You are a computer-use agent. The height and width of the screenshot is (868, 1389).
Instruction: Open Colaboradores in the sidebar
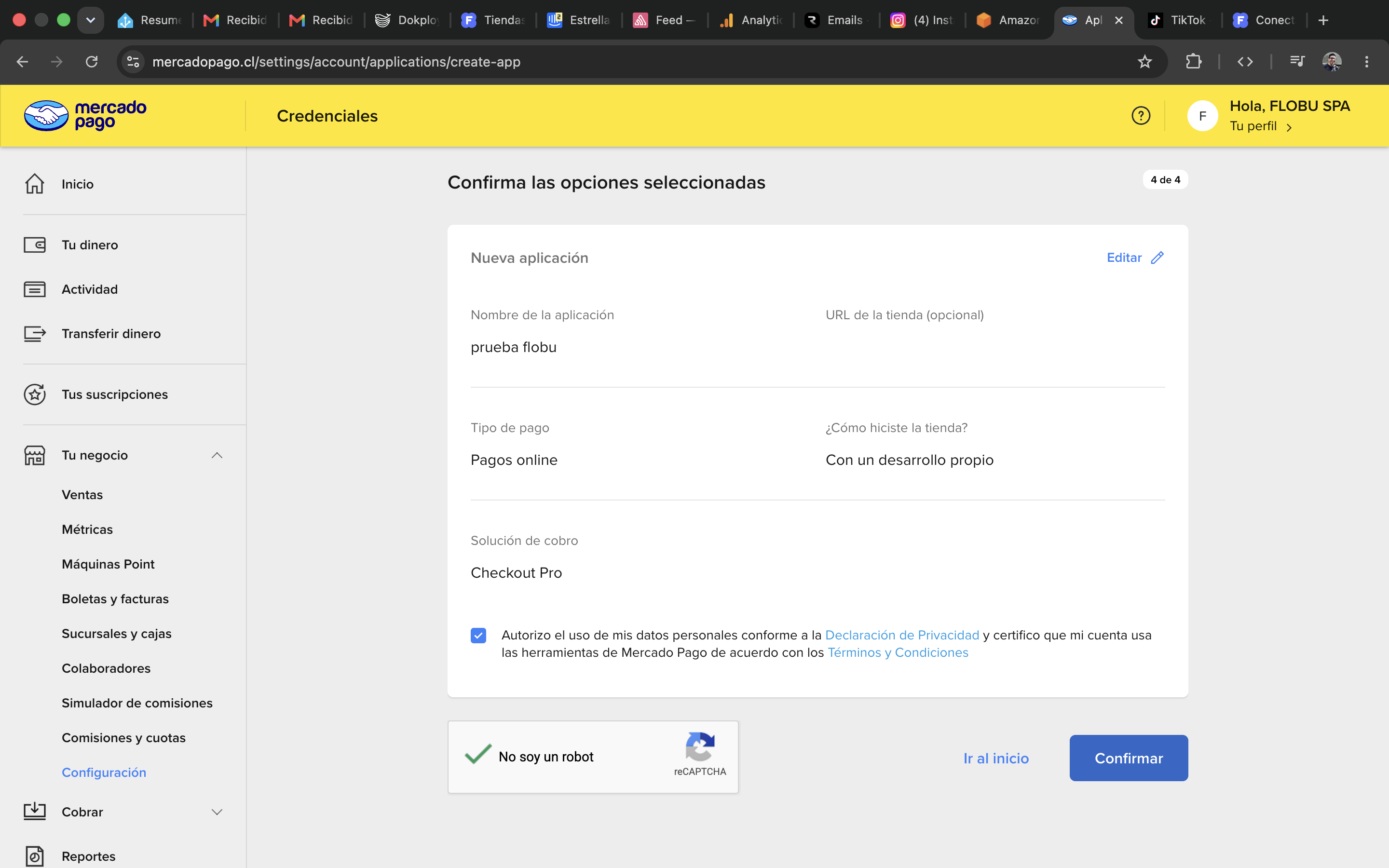click(106, 668)
